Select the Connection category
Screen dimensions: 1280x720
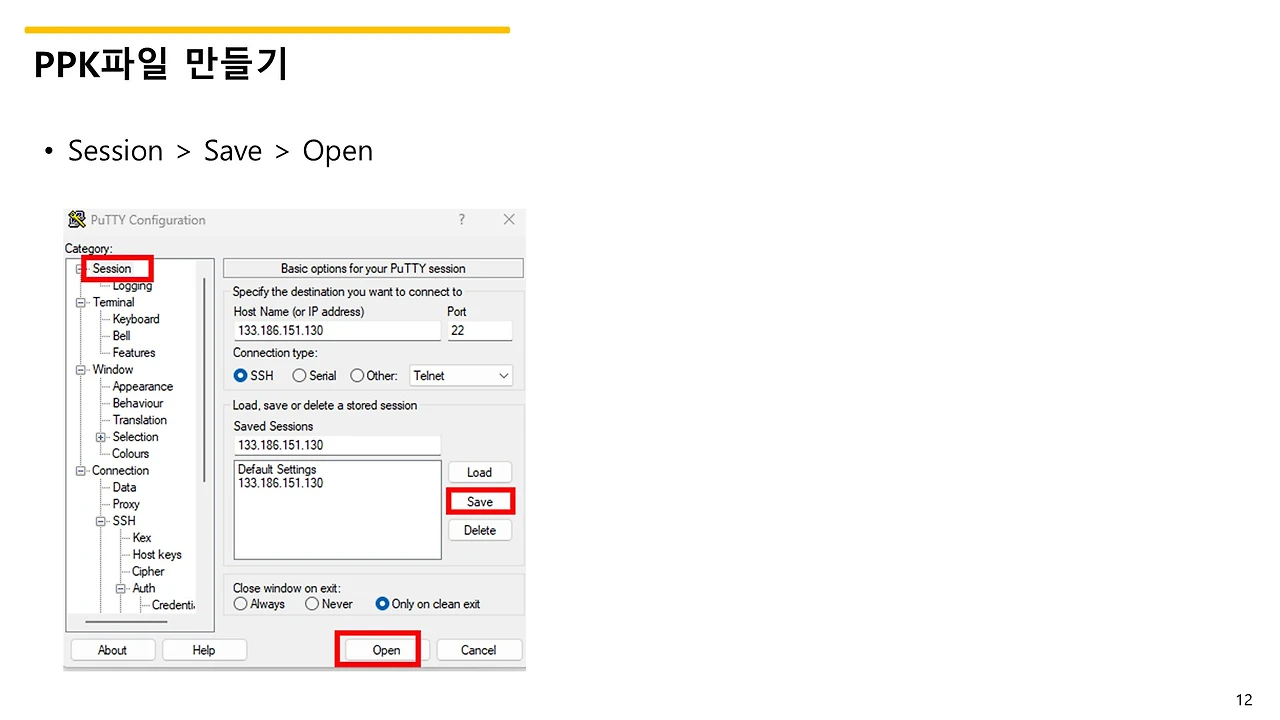[x=120, y=471]
